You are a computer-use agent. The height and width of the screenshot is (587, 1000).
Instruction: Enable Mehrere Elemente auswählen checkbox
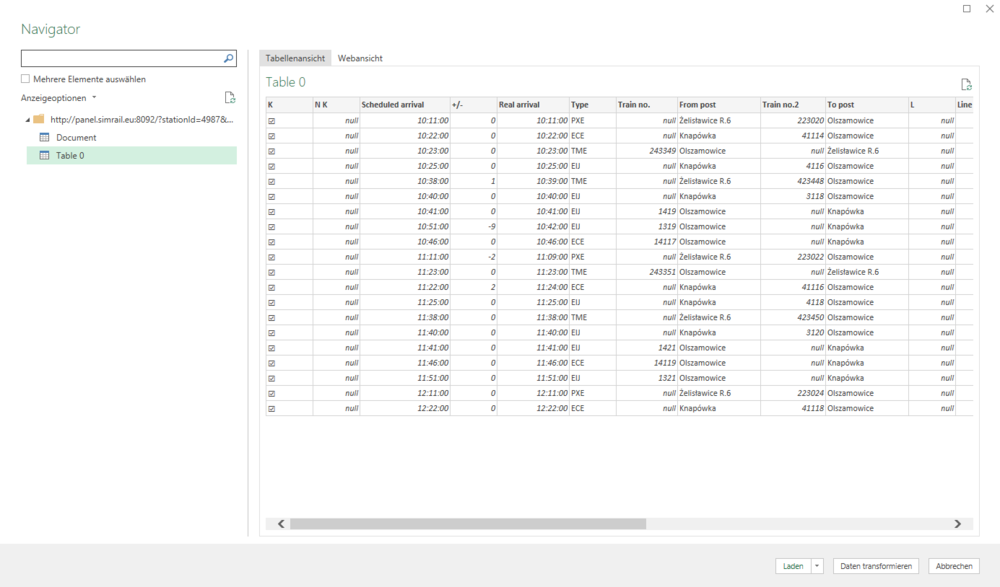coord(26,79)
